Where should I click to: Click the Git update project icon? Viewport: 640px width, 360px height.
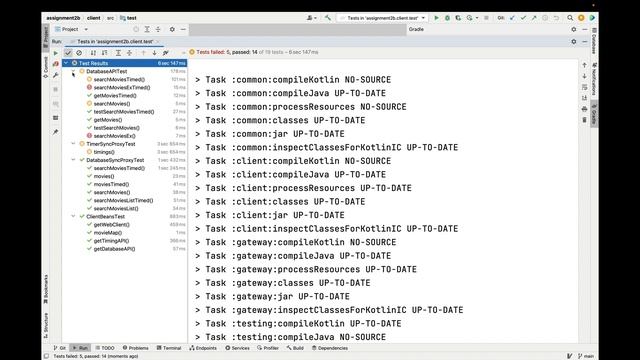tap(512, 18)
